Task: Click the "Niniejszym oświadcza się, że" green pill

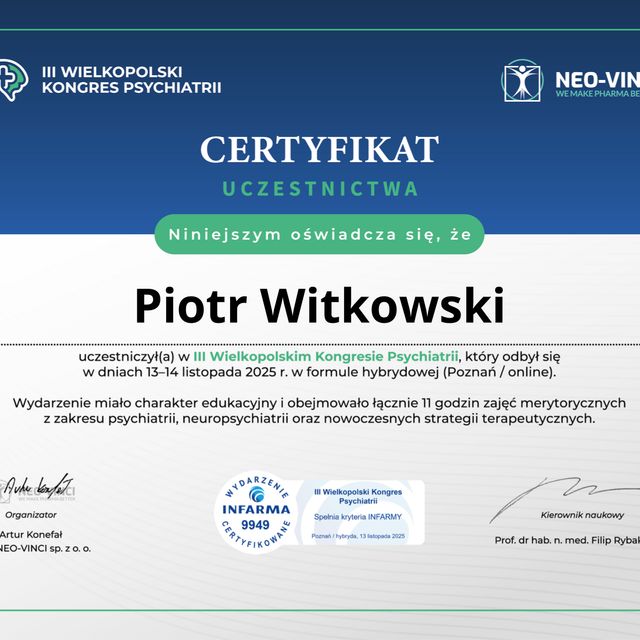Action: point(320,234)
